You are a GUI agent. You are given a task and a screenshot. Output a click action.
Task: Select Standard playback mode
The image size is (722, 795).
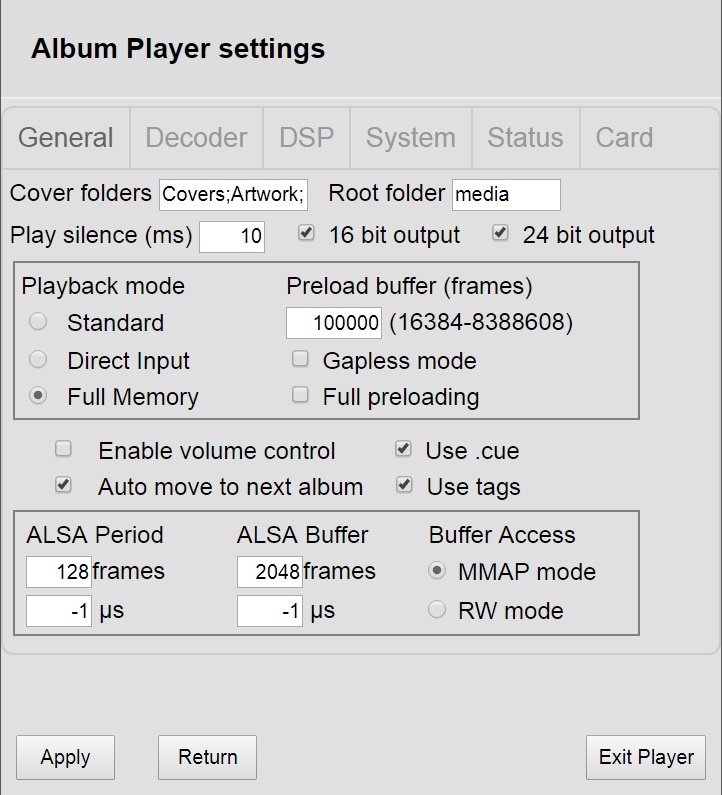coord(38,321)
